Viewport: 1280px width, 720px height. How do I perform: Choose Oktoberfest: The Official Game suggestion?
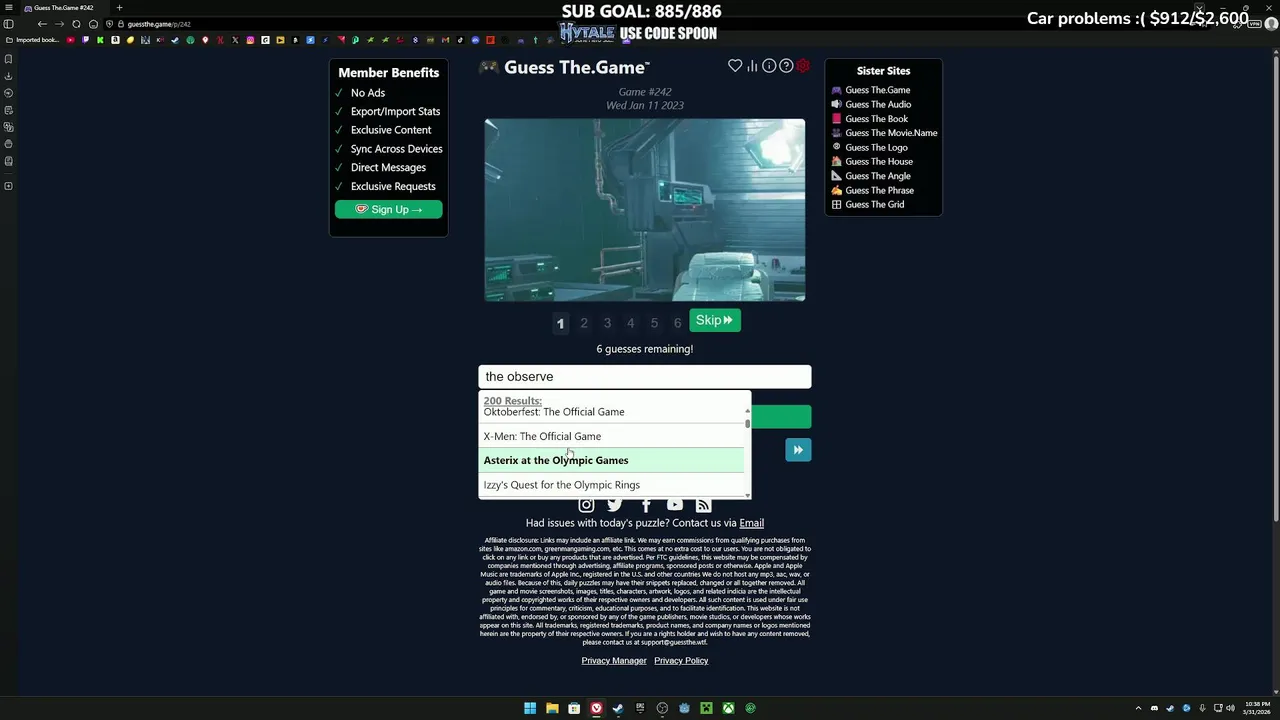pos(612,412)
